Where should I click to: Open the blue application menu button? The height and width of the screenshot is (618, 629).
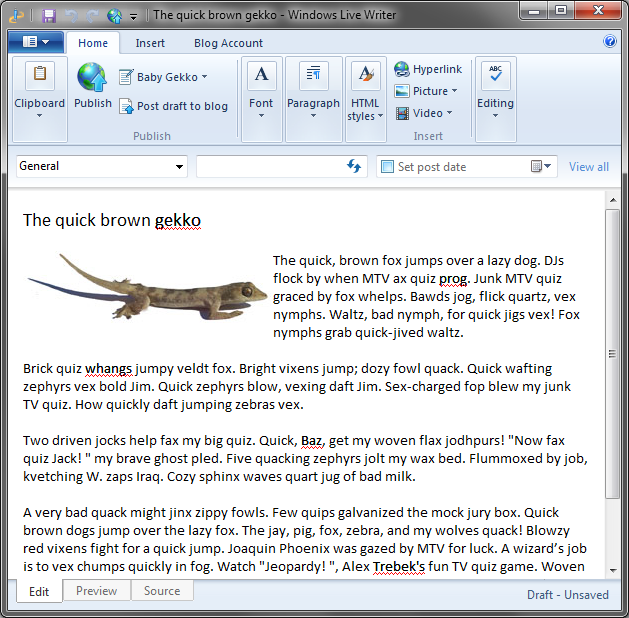coord(36,42)
